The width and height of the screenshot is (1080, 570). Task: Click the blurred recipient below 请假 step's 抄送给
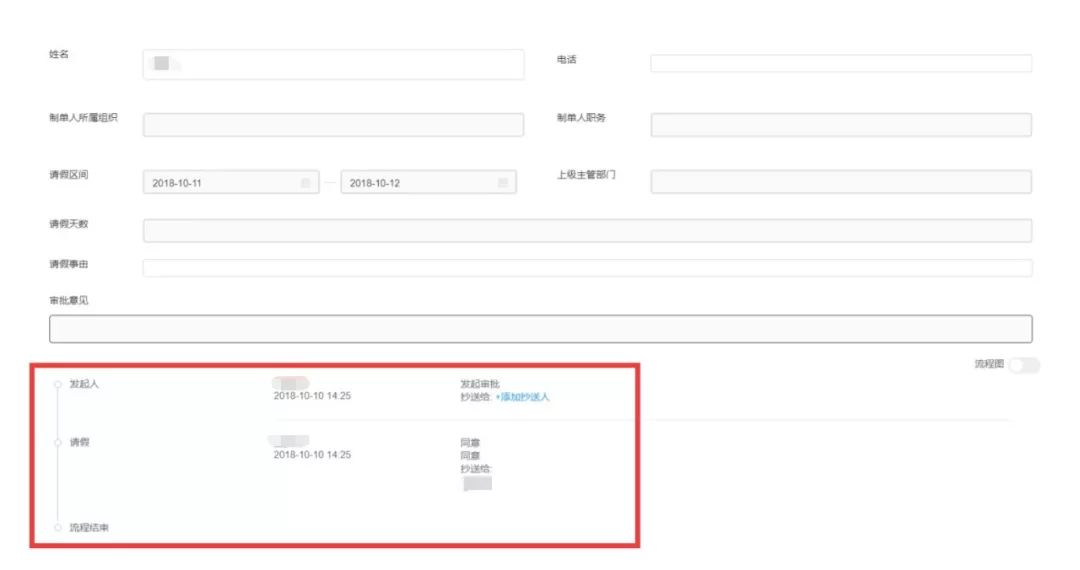(x=478, y=484)
